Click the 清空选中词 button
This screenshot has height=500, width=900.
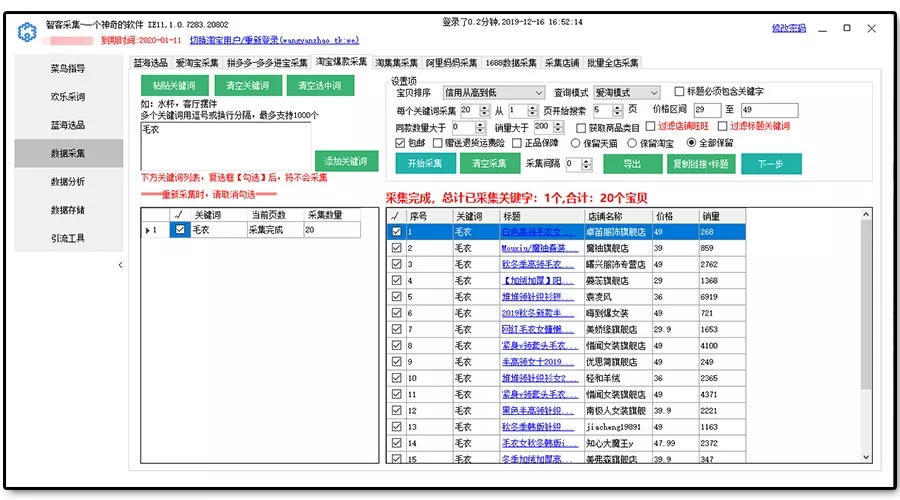pyautogui.click(x=320, y=86)
